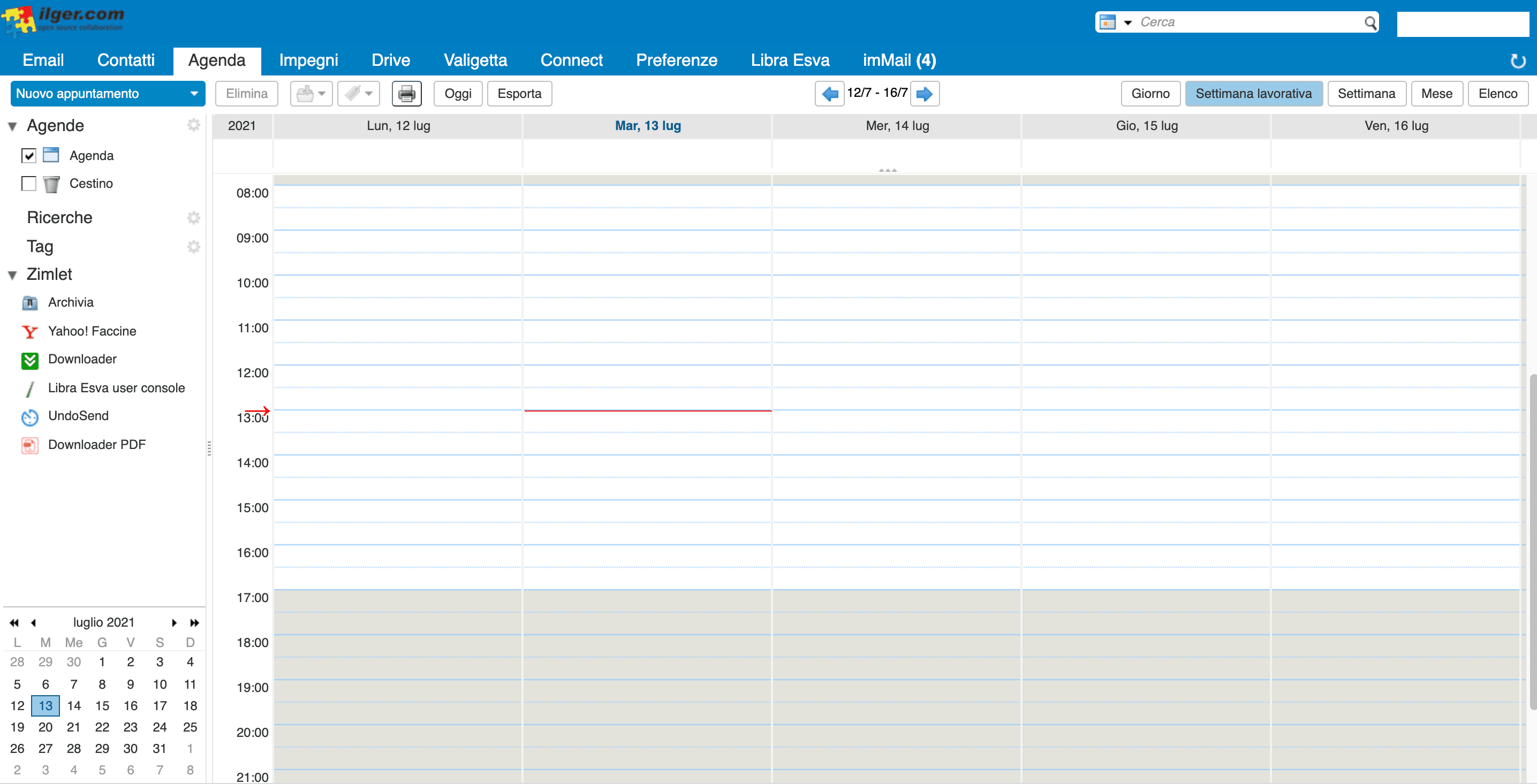Jump forward one year in mini calendar
This screenshot has width=1537, height=784.
194,623
